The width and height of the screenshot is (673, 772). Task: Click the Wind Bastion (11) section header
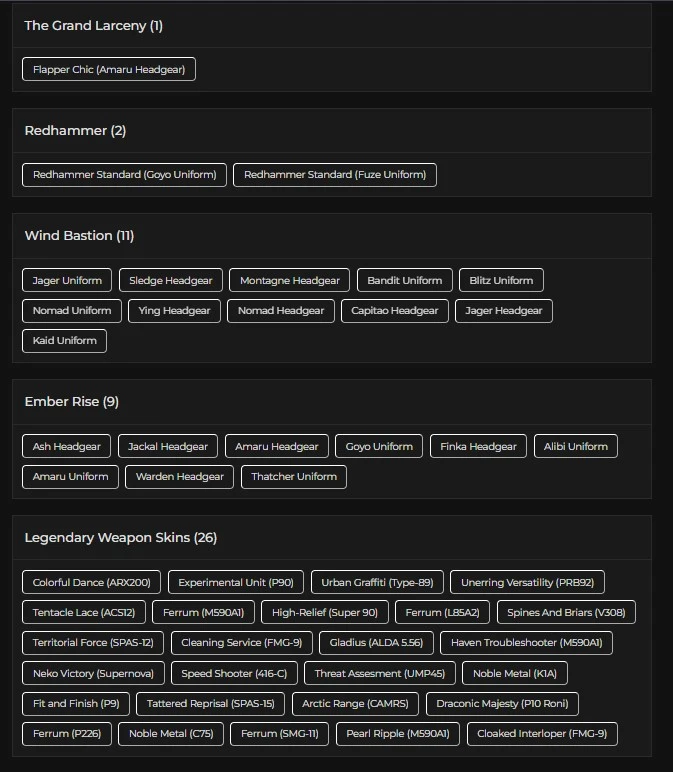(x=80, y=235)
